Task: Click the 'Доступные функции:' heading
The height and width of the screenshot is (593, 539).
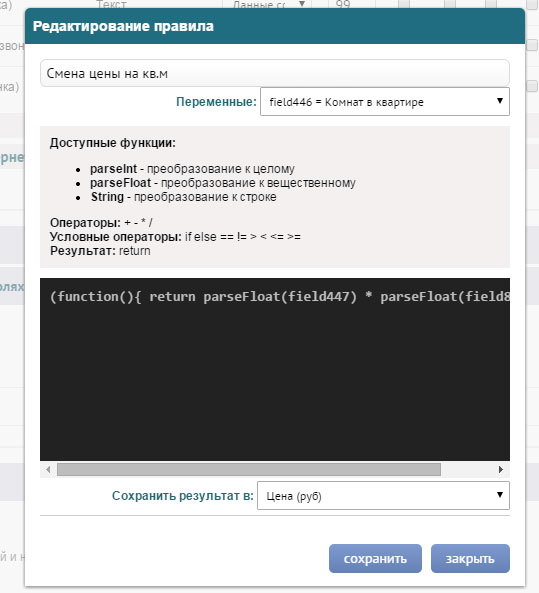Action: [113, 143]
